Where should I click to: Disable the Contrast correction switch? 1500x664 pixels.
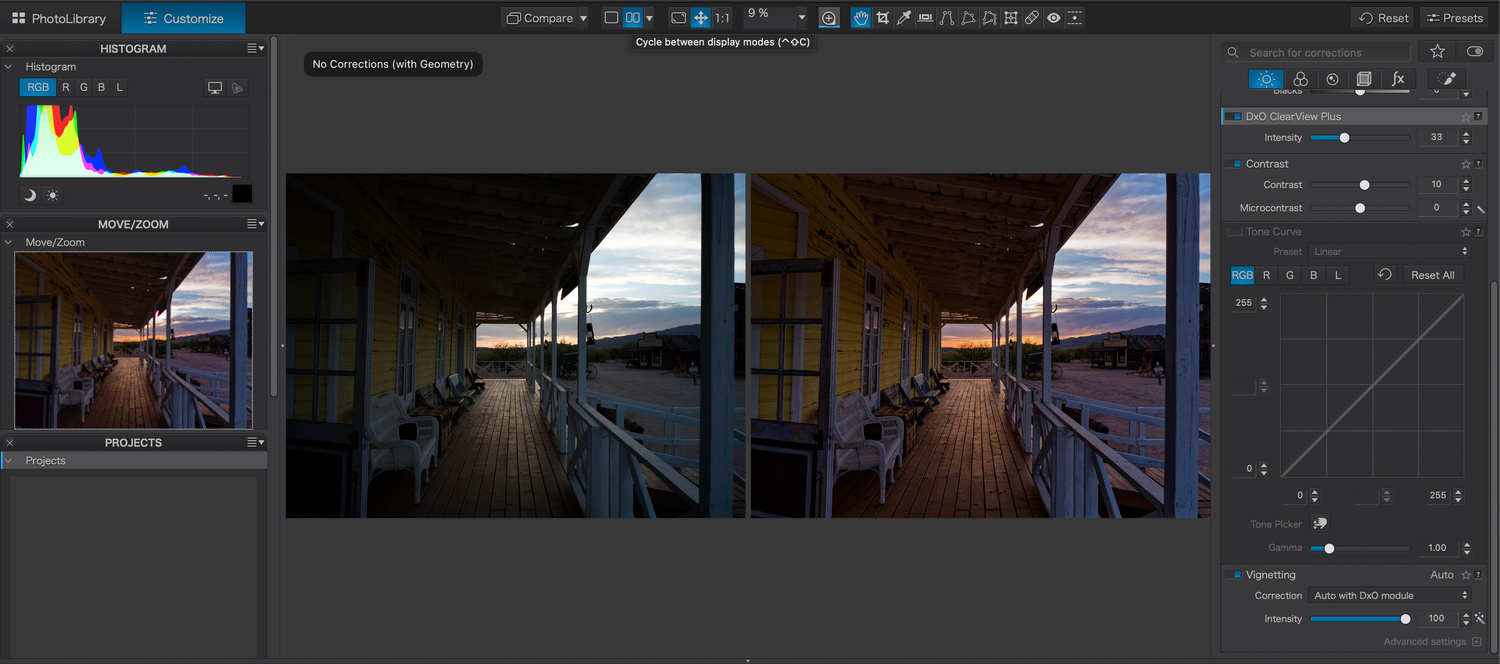click(x=1234, y=164)
